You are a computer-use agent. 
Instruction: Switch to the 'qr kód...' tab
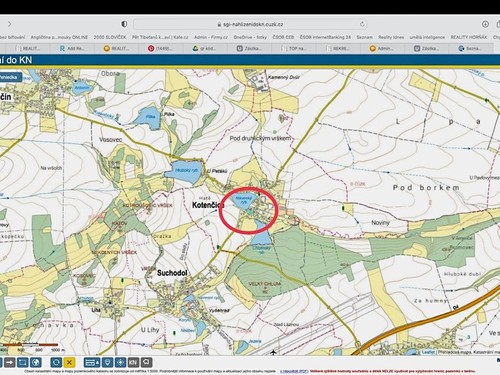pos(204,48)
